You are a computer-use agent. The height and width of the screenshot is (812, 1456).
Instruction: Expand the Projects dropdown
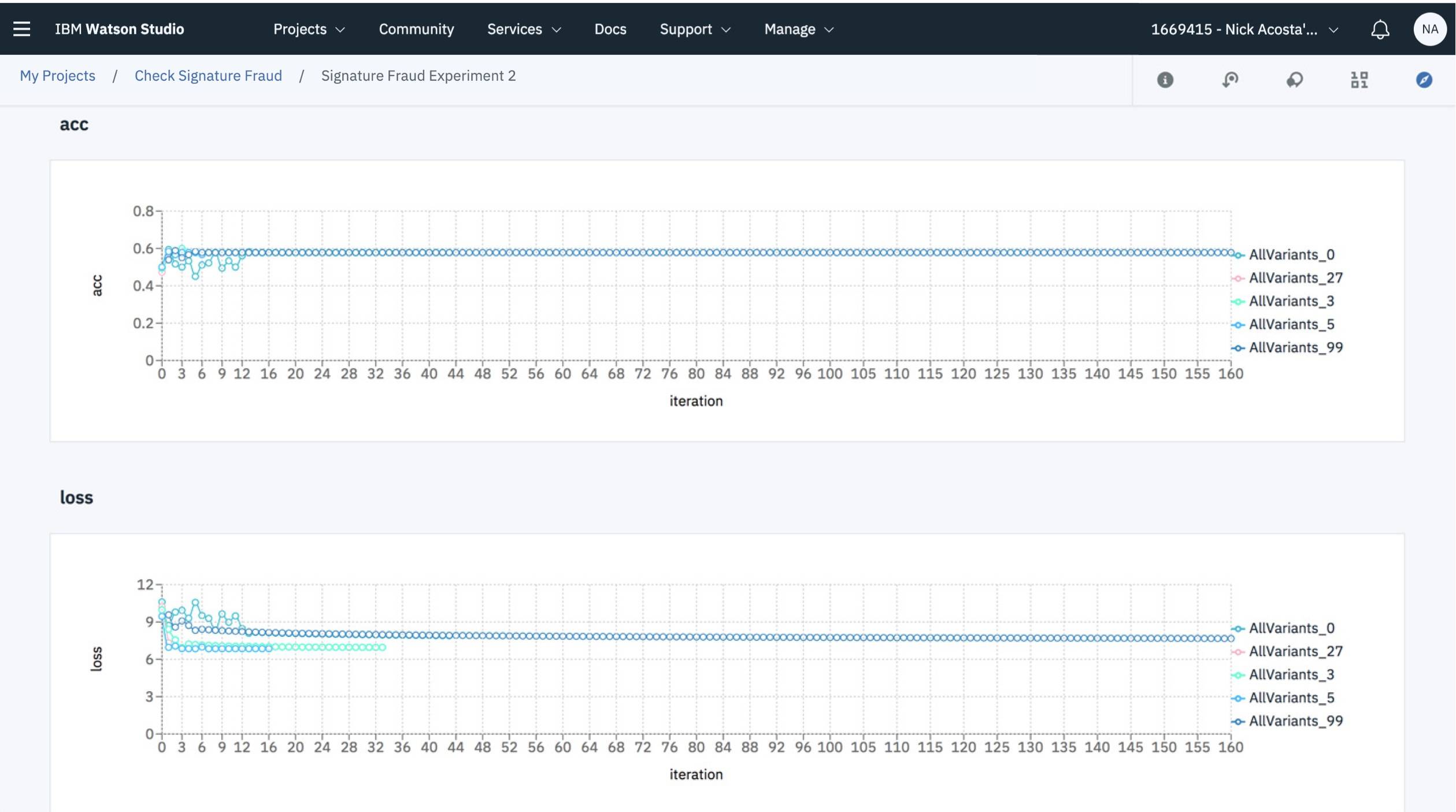click(x=309, y=29)
